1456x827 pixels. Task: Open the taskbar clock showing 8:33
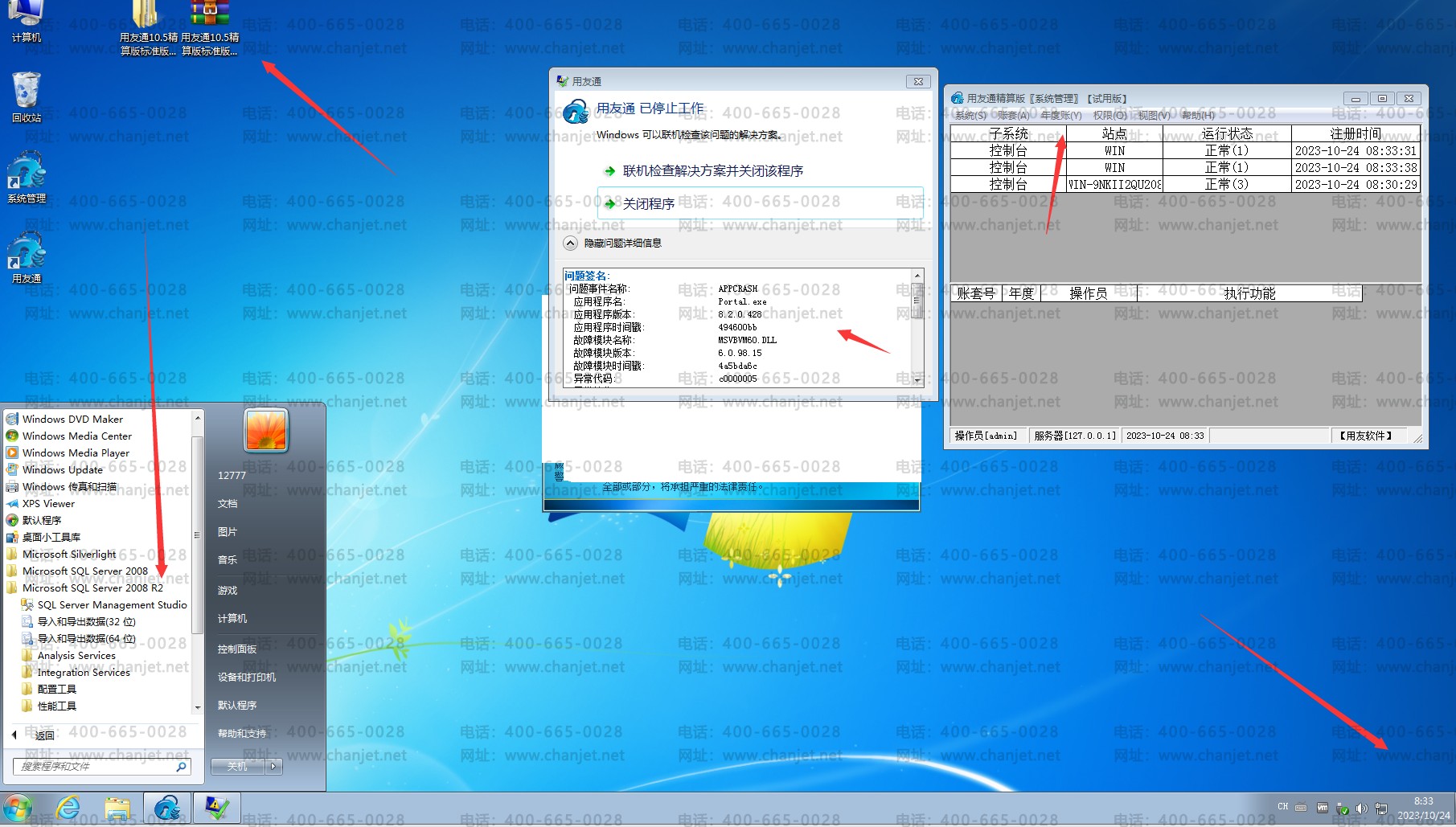point(1423,809)
